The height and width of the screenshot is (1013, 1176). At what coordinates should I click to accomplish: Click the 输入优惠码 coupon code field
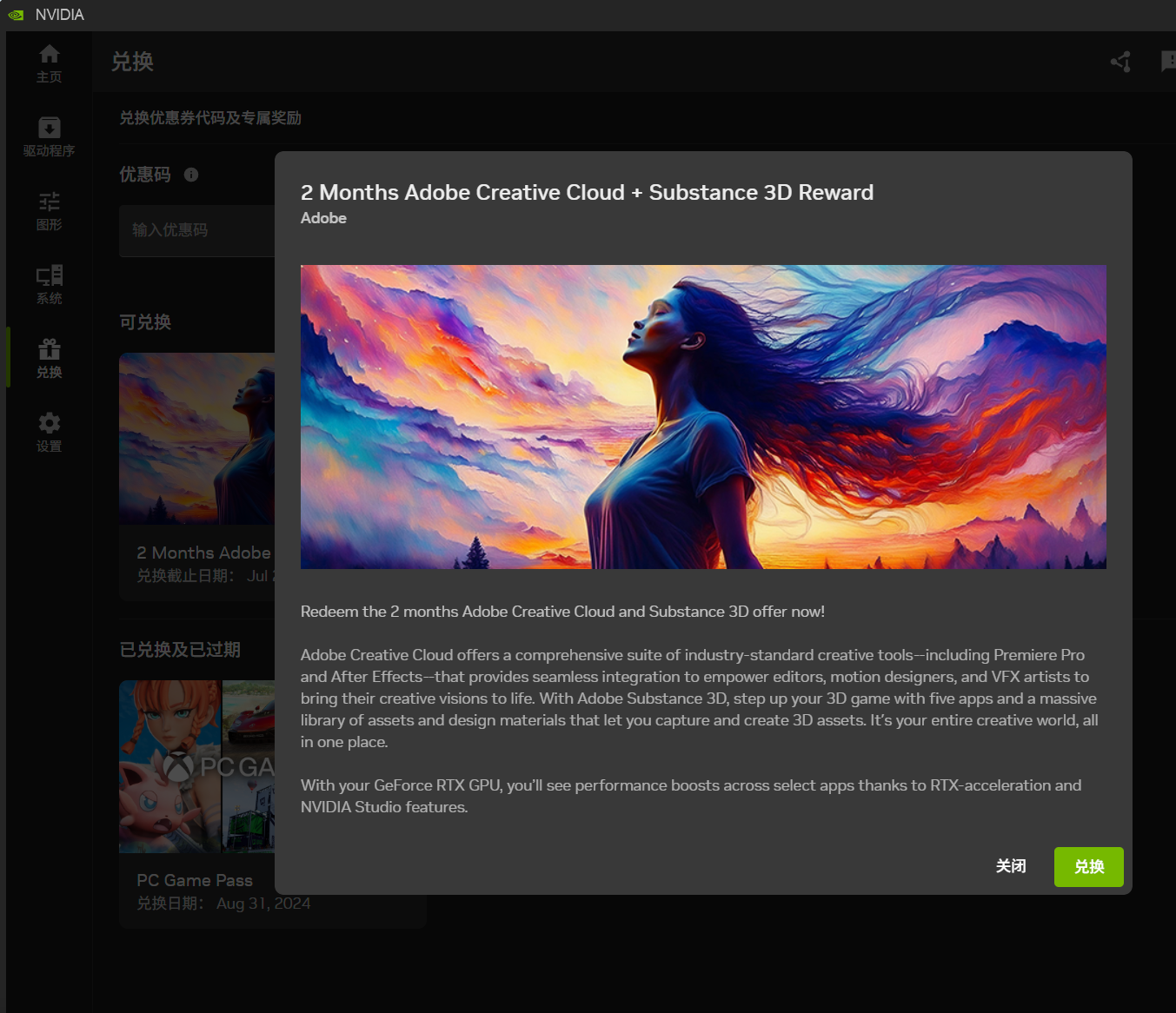197,230
